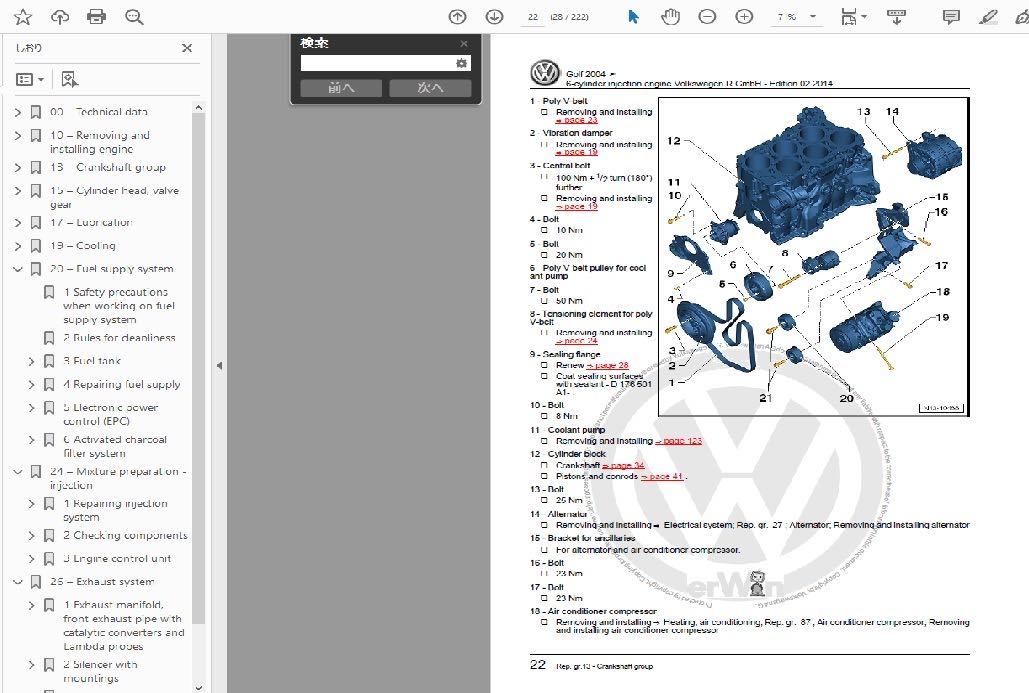Print the document with the printer icon

click(x=96, y=16)
